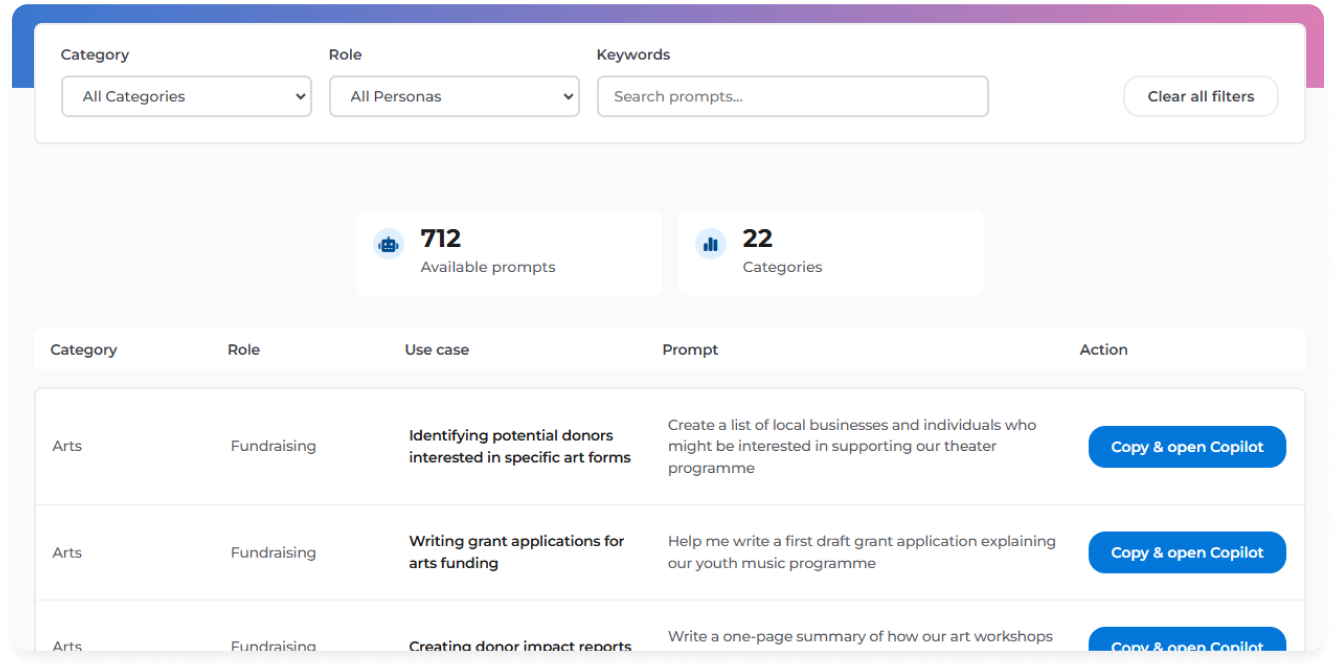
Task: Click the prompt about youth music programme
Action: click(861, 552)
